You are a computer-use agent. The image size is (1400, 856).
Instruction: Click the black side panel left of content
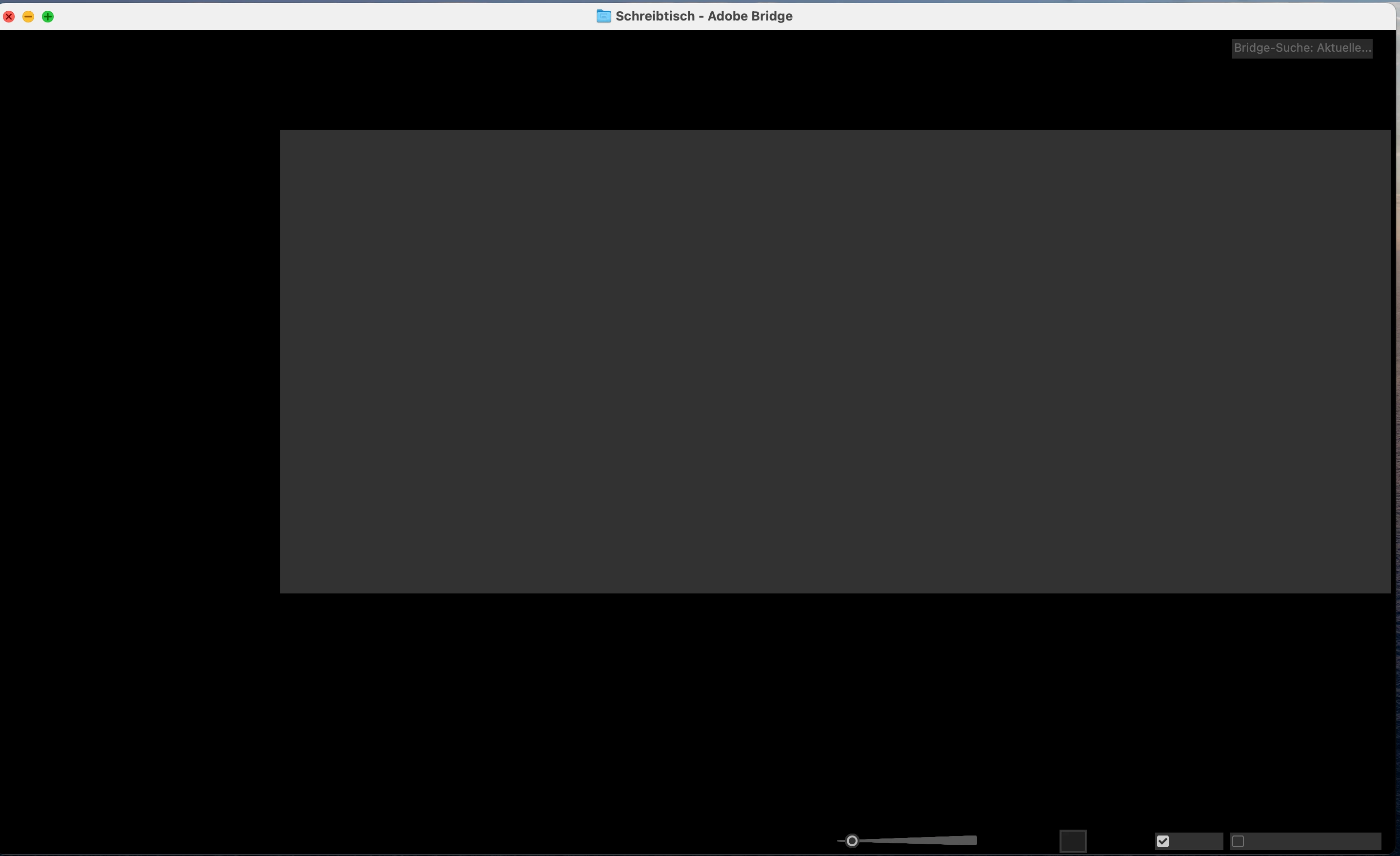click(x=139, y=364)
